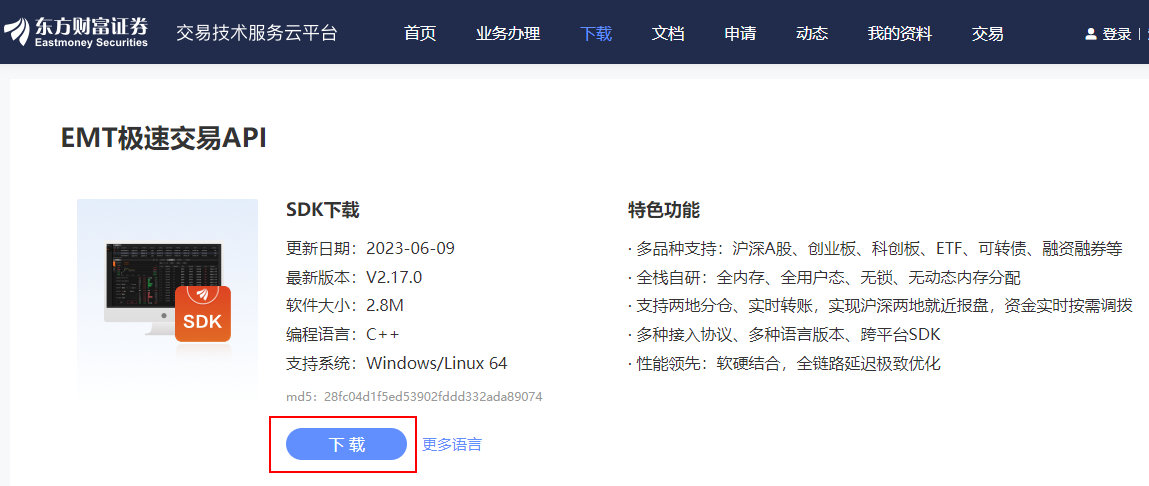The width and height of the screenshot is (1149, 486).
Task: Open the 交易 menu item
Action: (x=988, y=33)
